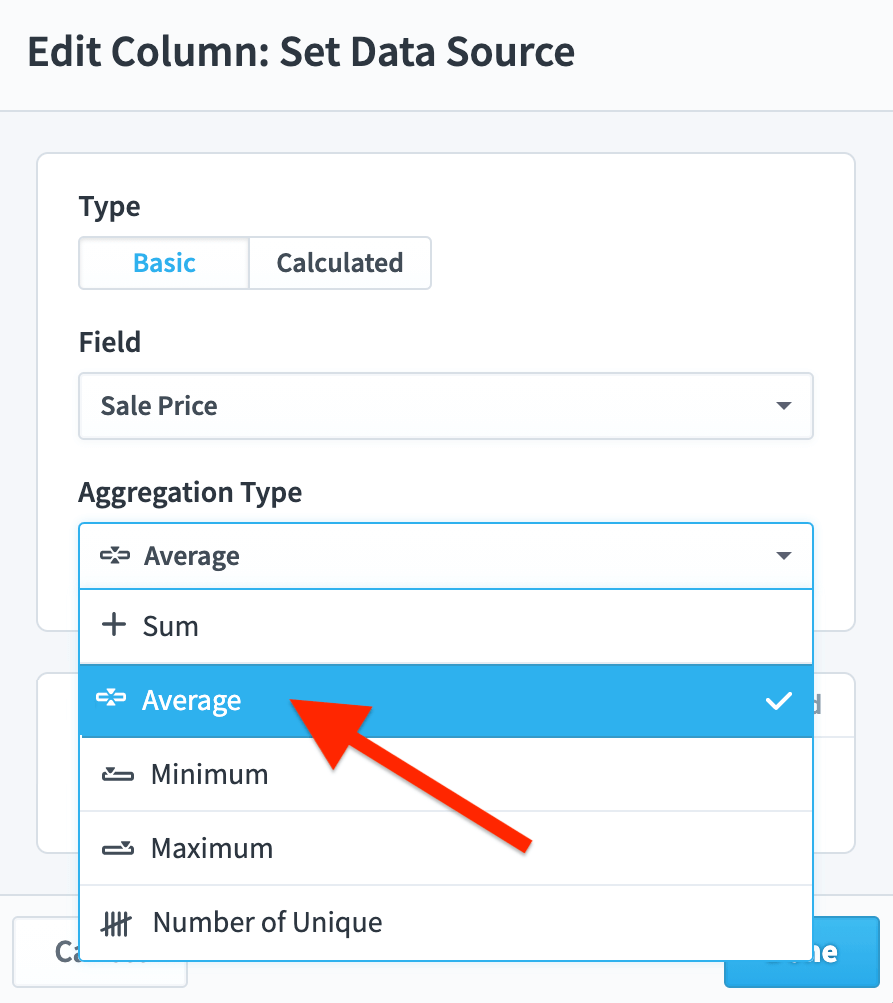Collapse the Aggregation Type dropdown arrow
Viewport: 893px width, 1003px height.
[784, 555]
